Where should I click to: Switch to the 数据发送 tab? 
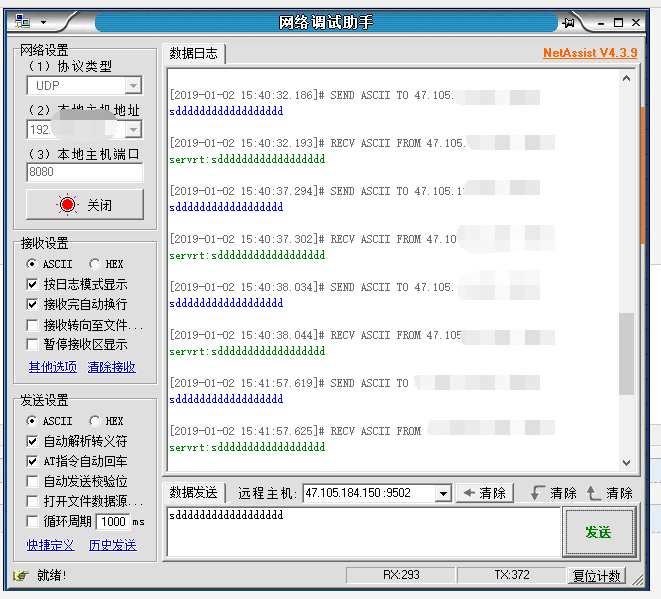[x=193, y=492]
